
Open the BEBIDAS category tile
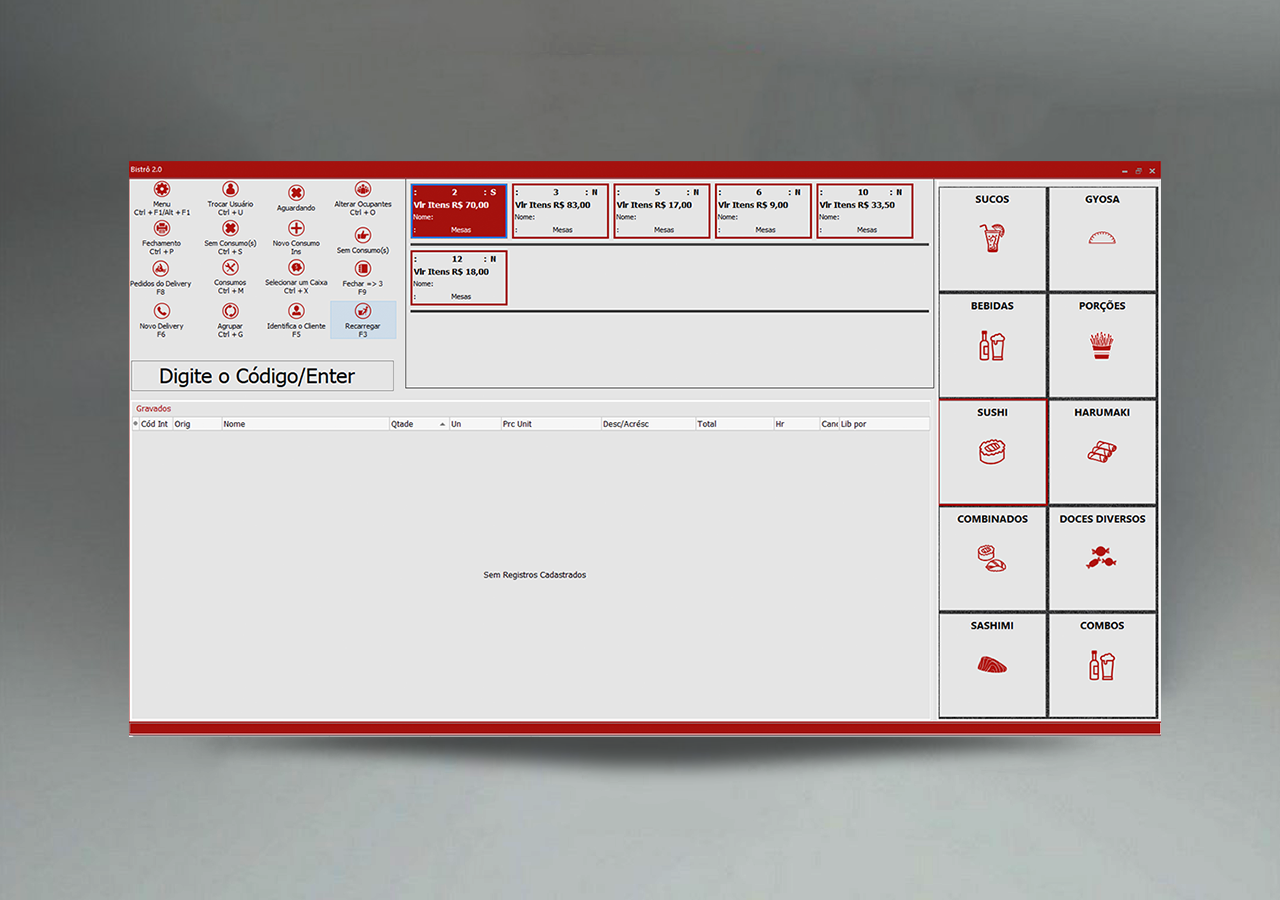[x=992, y=345]
